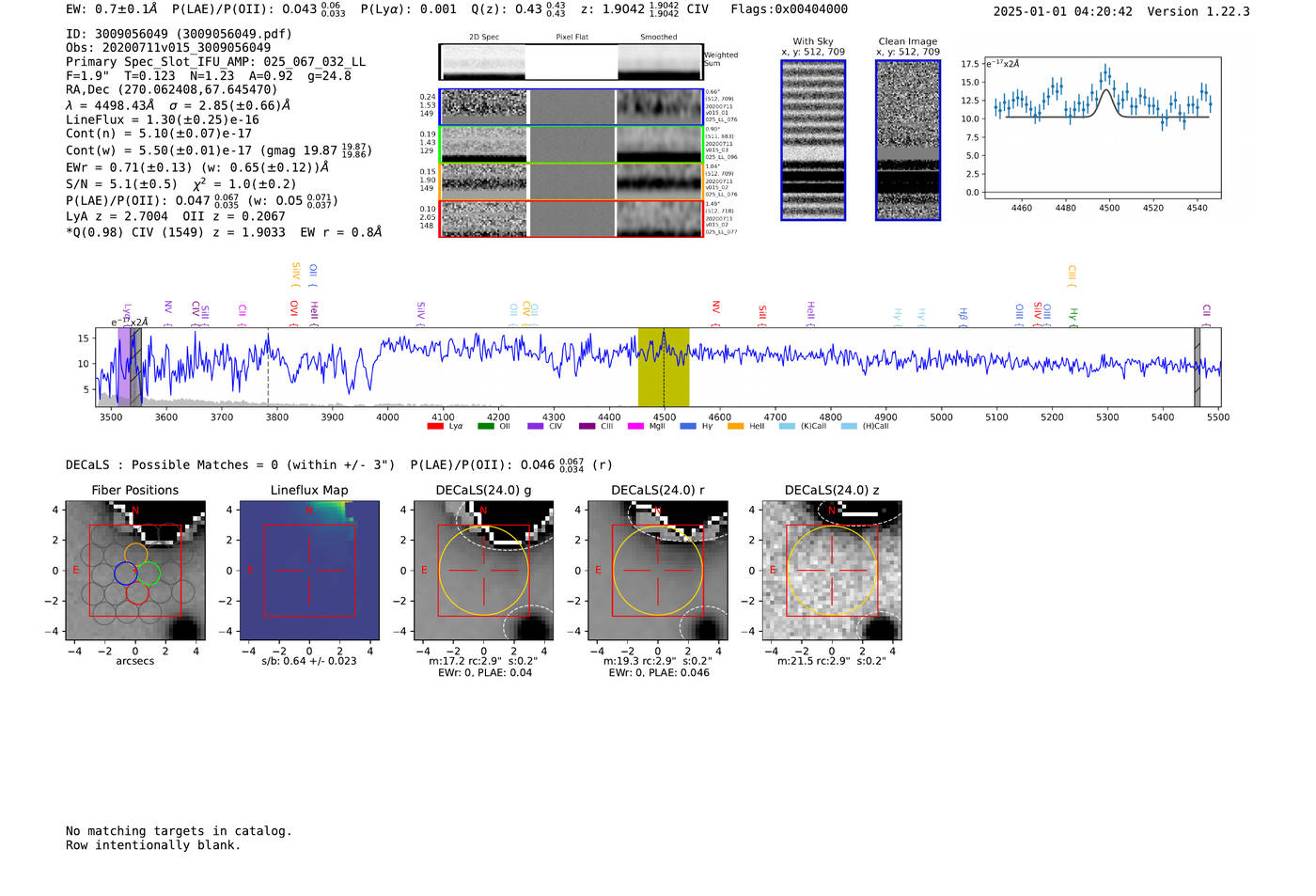This screenshot has height=896, width=1316.
Task: Open the DECaLS(24.0) g image
Action: click(484, 571)
